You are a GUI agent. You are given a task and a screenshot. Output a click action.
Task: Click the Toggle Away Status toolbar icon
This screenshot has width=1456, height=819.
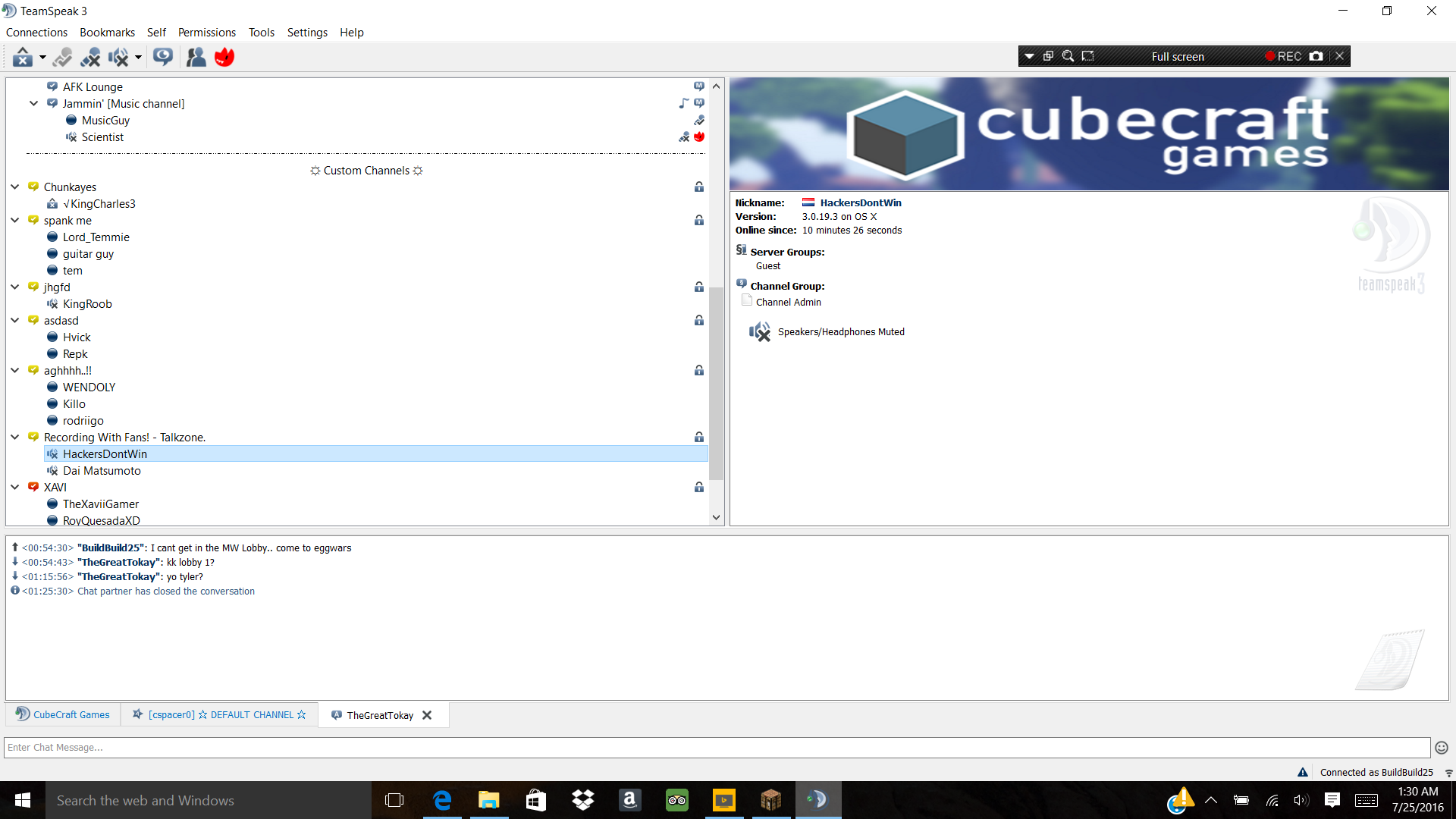[23, 57]
